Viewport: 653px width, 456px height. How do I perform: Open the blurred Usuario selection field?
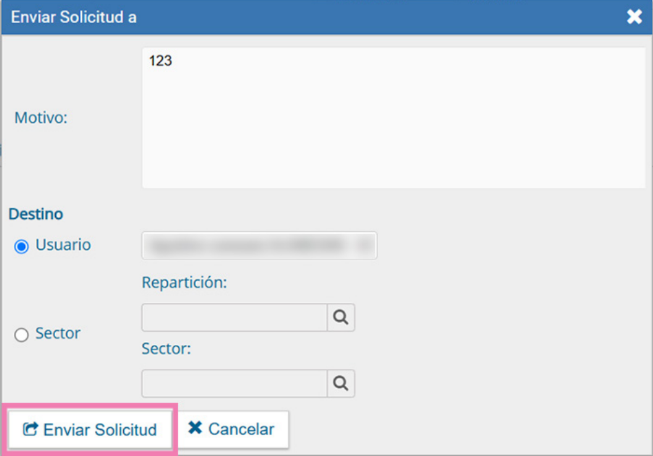click(x=259, y=245)
